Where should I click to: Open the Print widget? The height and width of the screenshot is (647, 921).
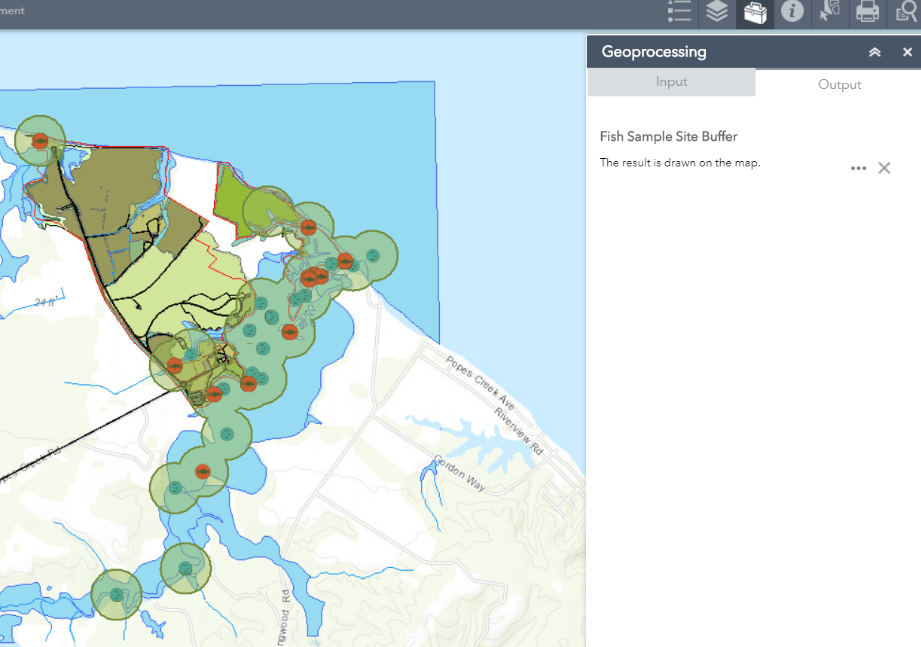(x=867, y=12)
